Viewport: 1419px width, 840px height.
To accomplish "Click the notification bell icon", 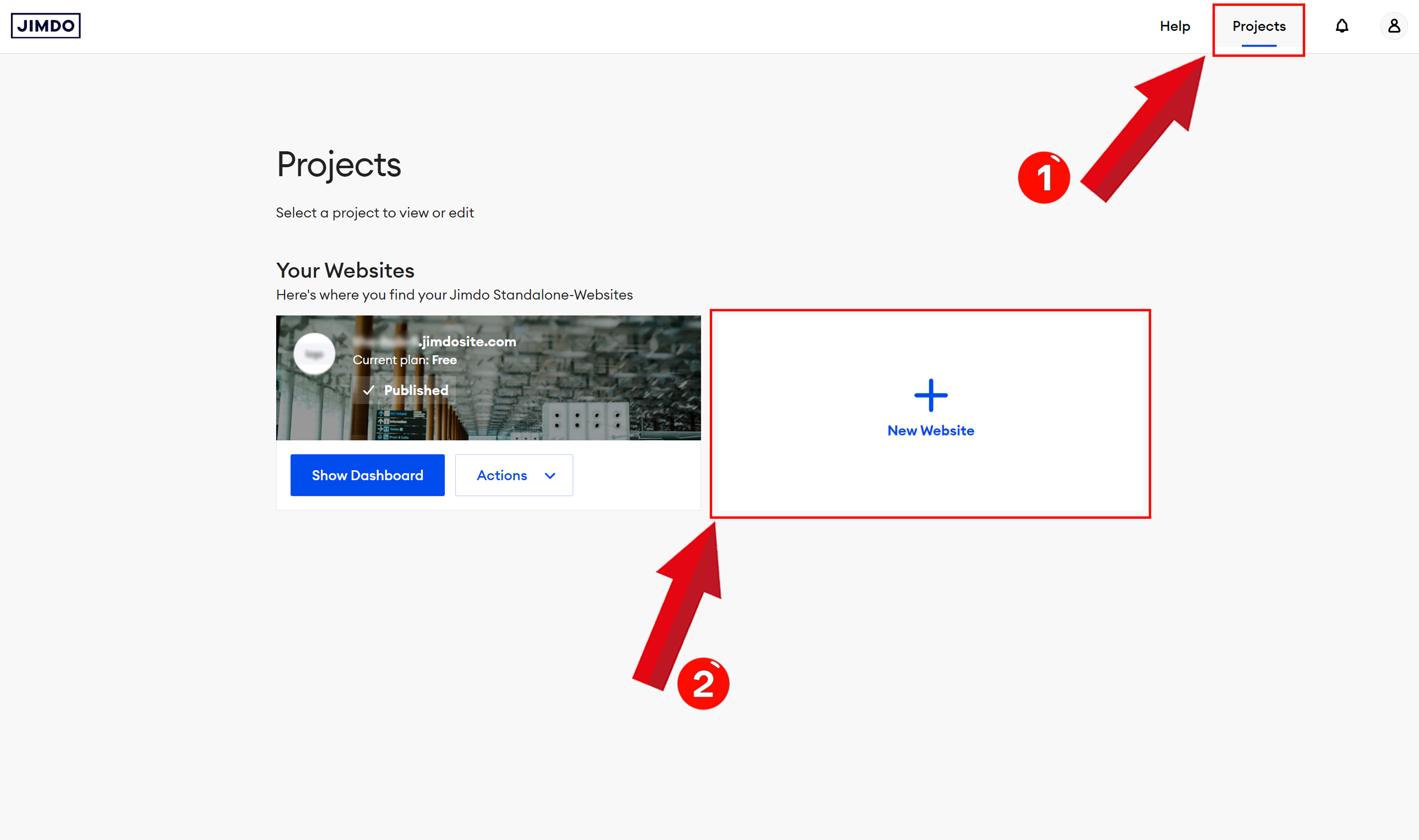I will coord(1342,26).
